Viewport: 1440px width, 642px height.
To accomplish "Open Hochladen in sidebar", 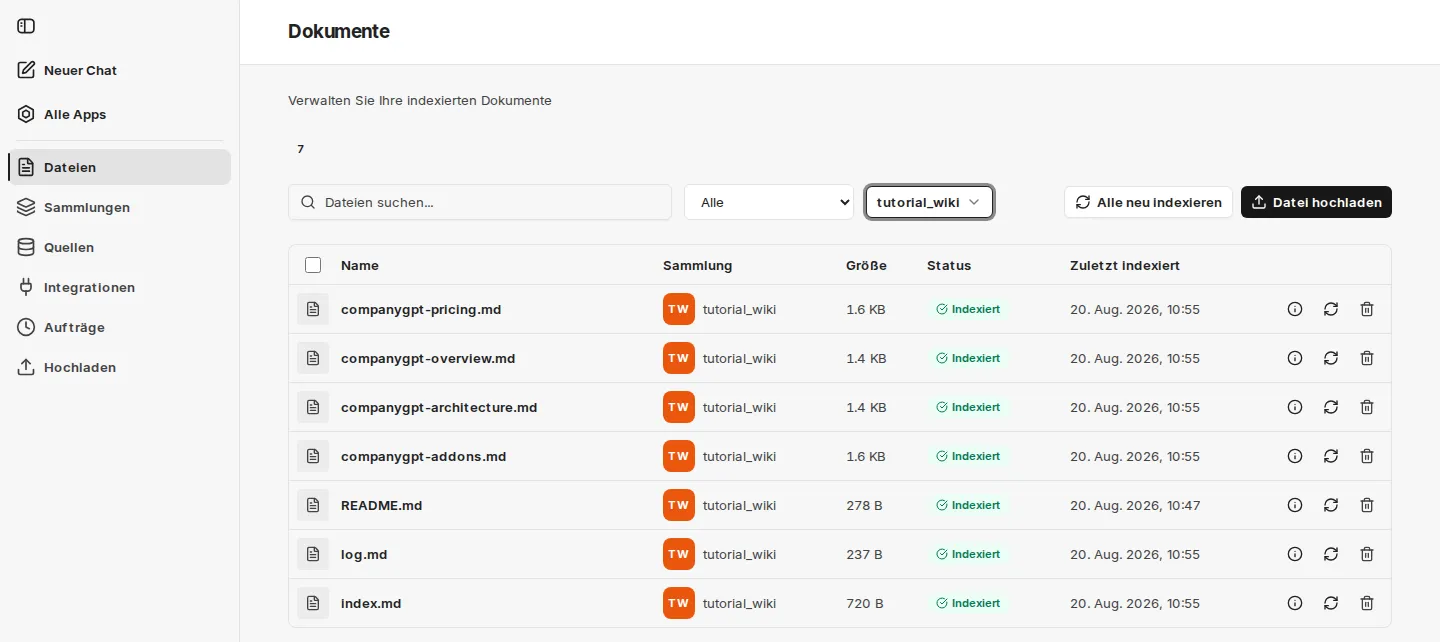I will click(120, 367).
